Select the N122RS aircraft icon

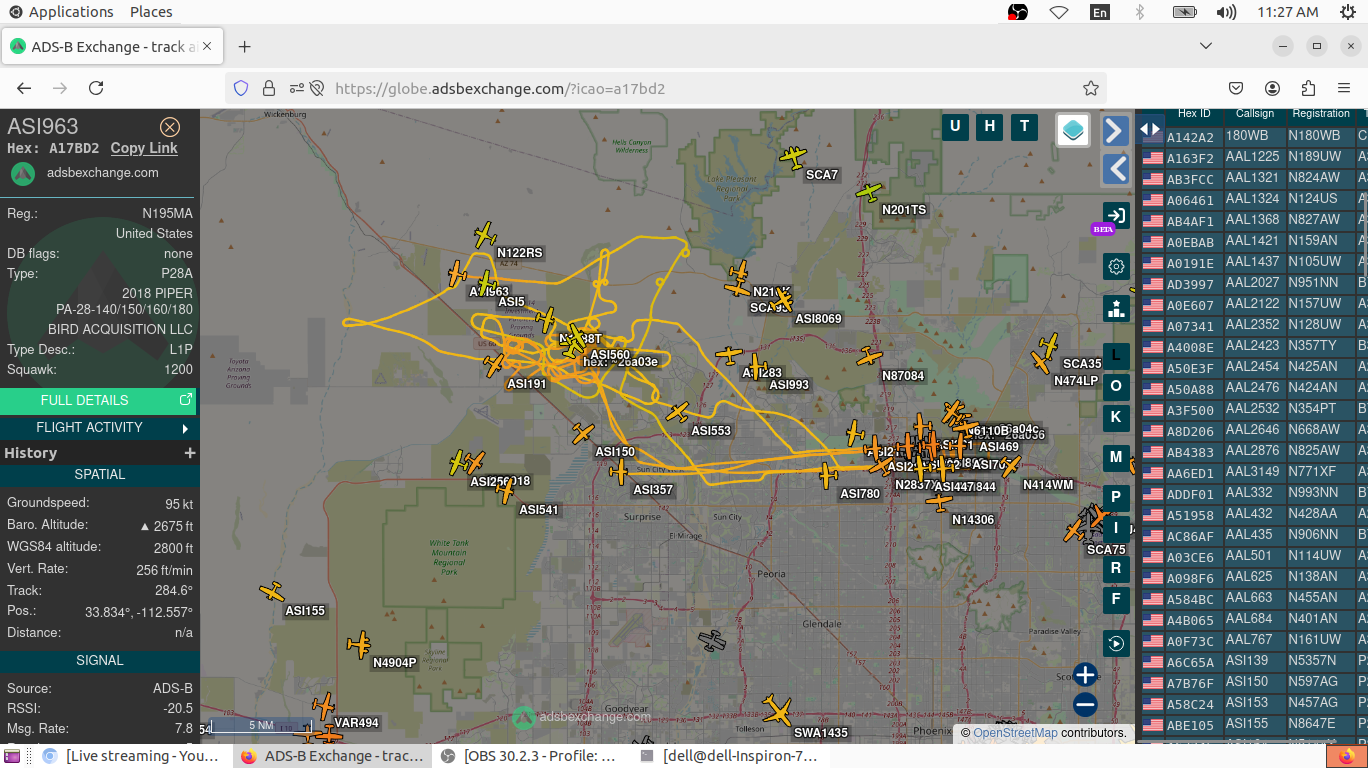[485, 236]
